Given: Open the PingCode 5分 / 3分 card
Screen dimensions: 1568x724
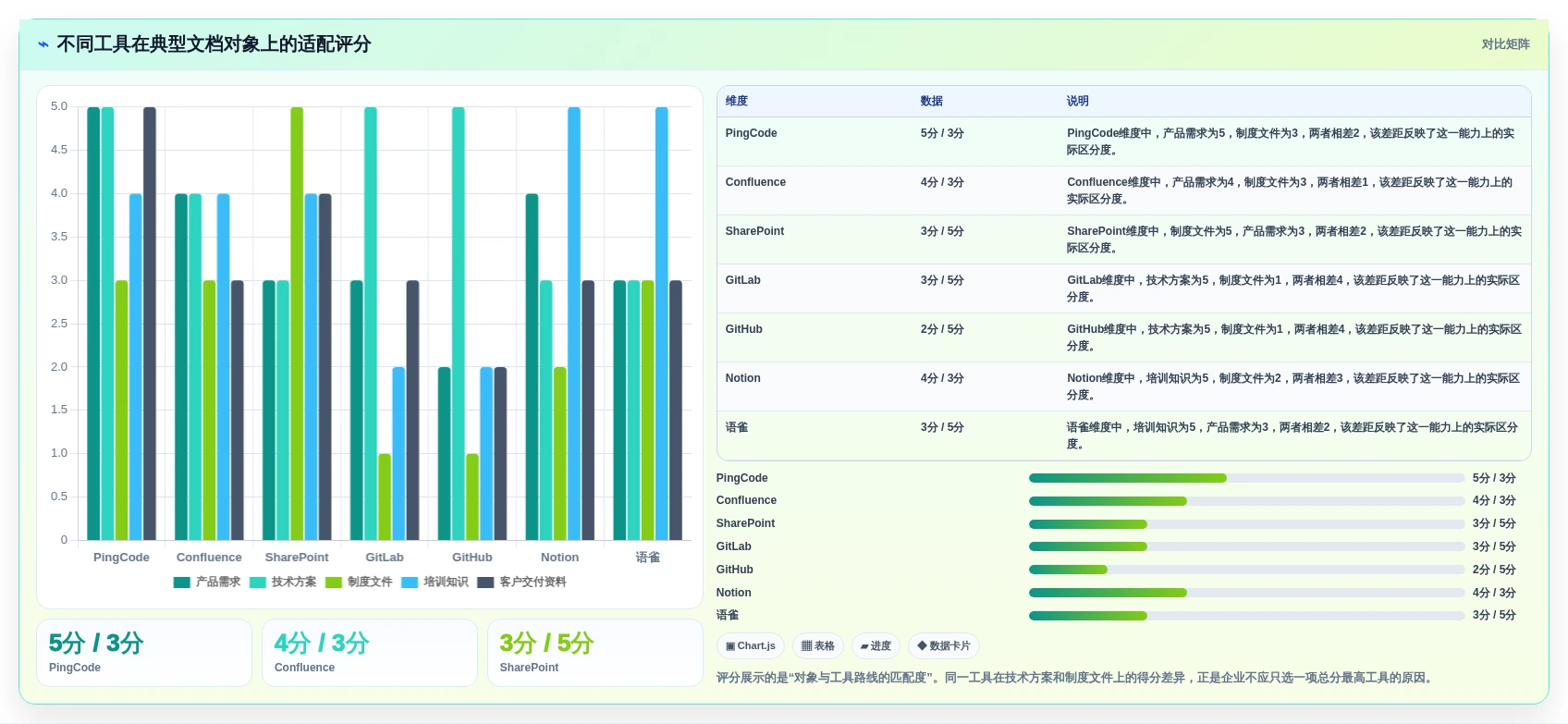Looking at the screenshot, I should tap(144, 653).
